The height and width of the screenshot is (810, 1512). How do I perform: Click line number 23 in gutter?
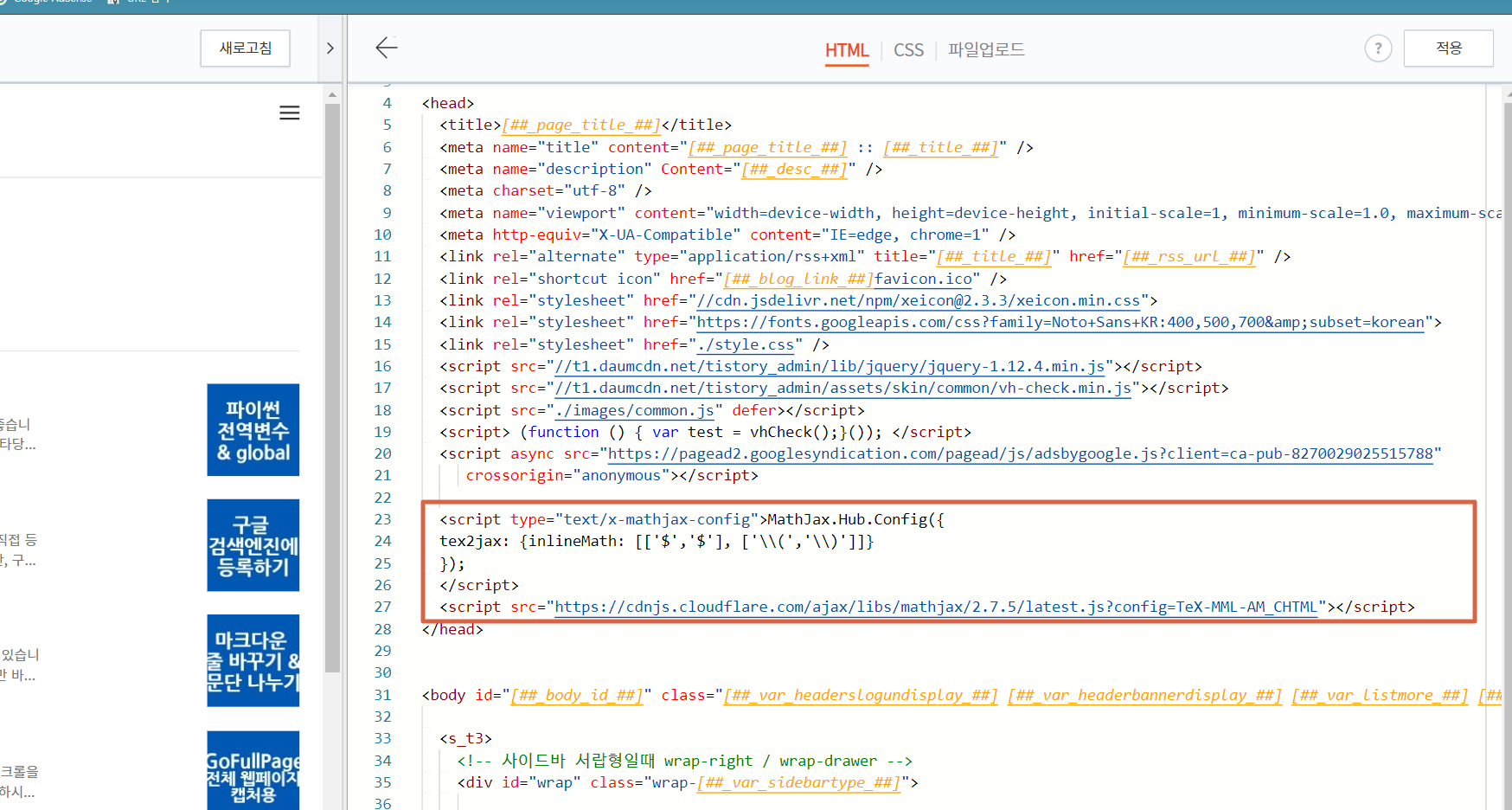382,519
